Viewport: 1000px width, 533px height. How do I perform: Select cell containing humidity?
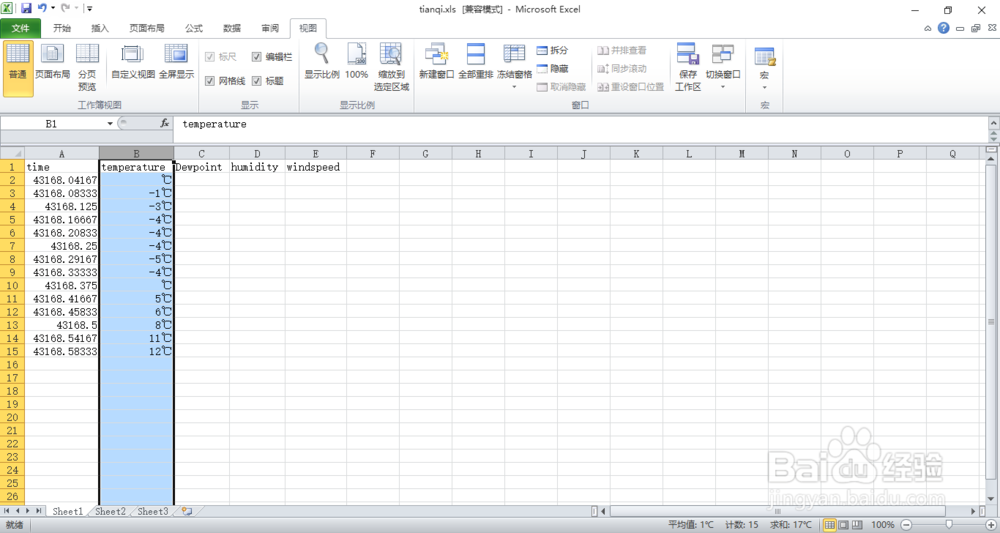click(257, 167)
